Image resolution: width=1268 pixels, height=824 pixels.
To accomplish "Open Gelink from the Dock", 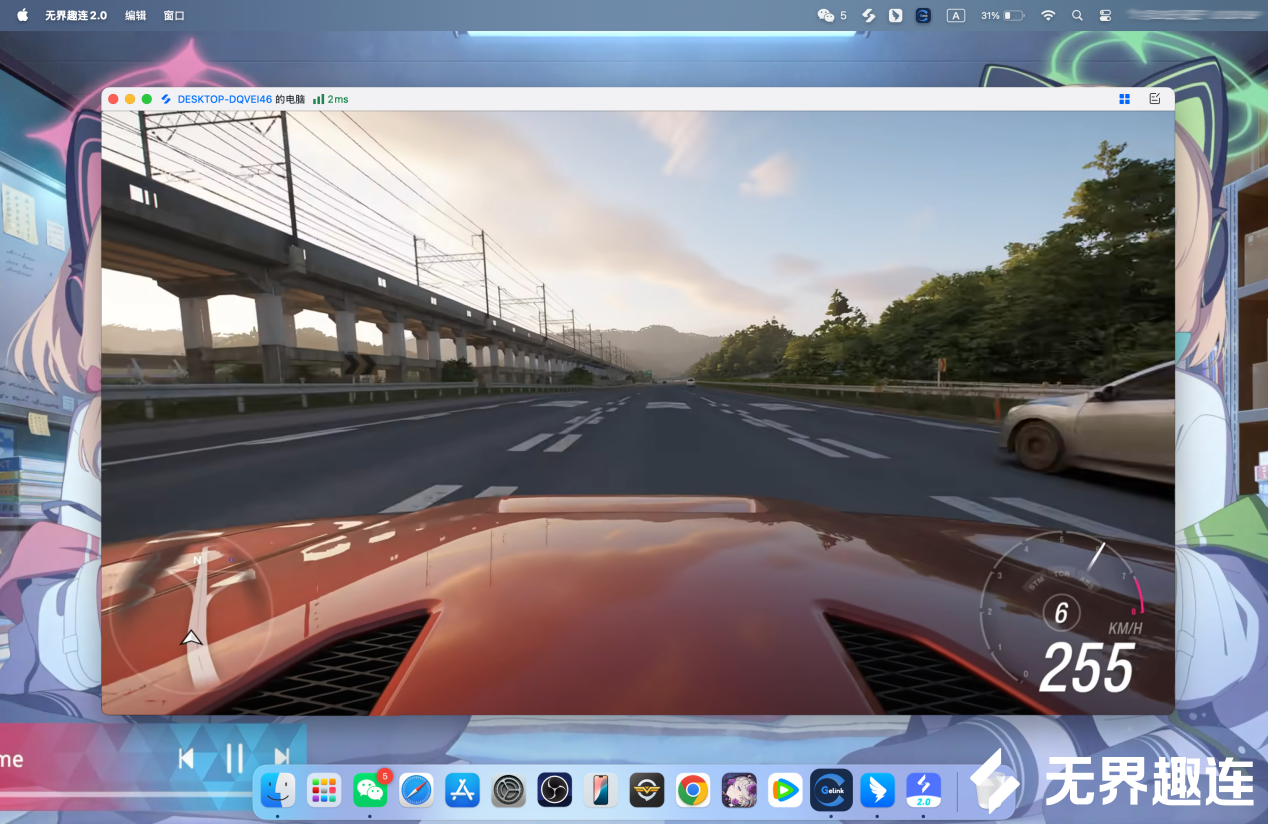I will pyautogui.click(x=831, y=789).
